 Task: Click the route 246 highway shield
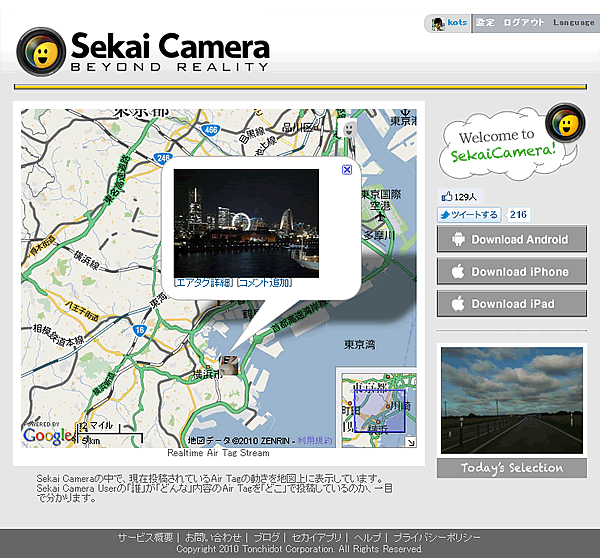163,158
